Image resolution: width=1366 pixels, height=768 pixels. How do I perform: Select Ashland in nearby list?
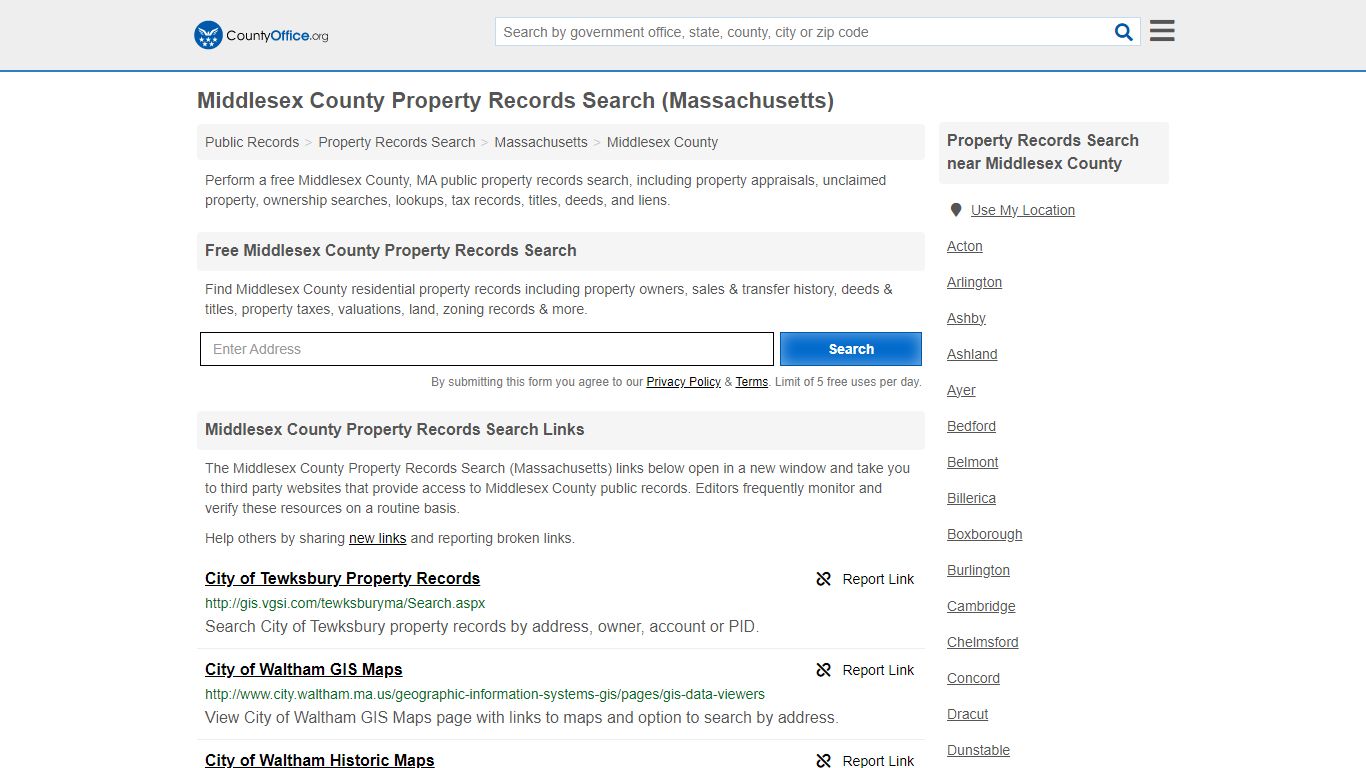tap(972, 354)
